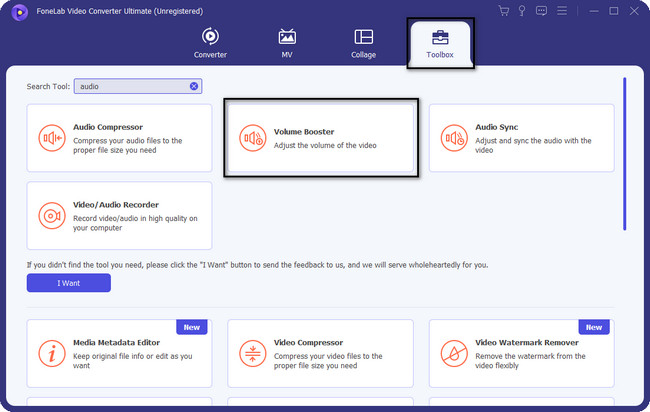The width and height of the screenshot is (650, 412).
Task: Click the Volume Booster icon
Action: [253, 138]
